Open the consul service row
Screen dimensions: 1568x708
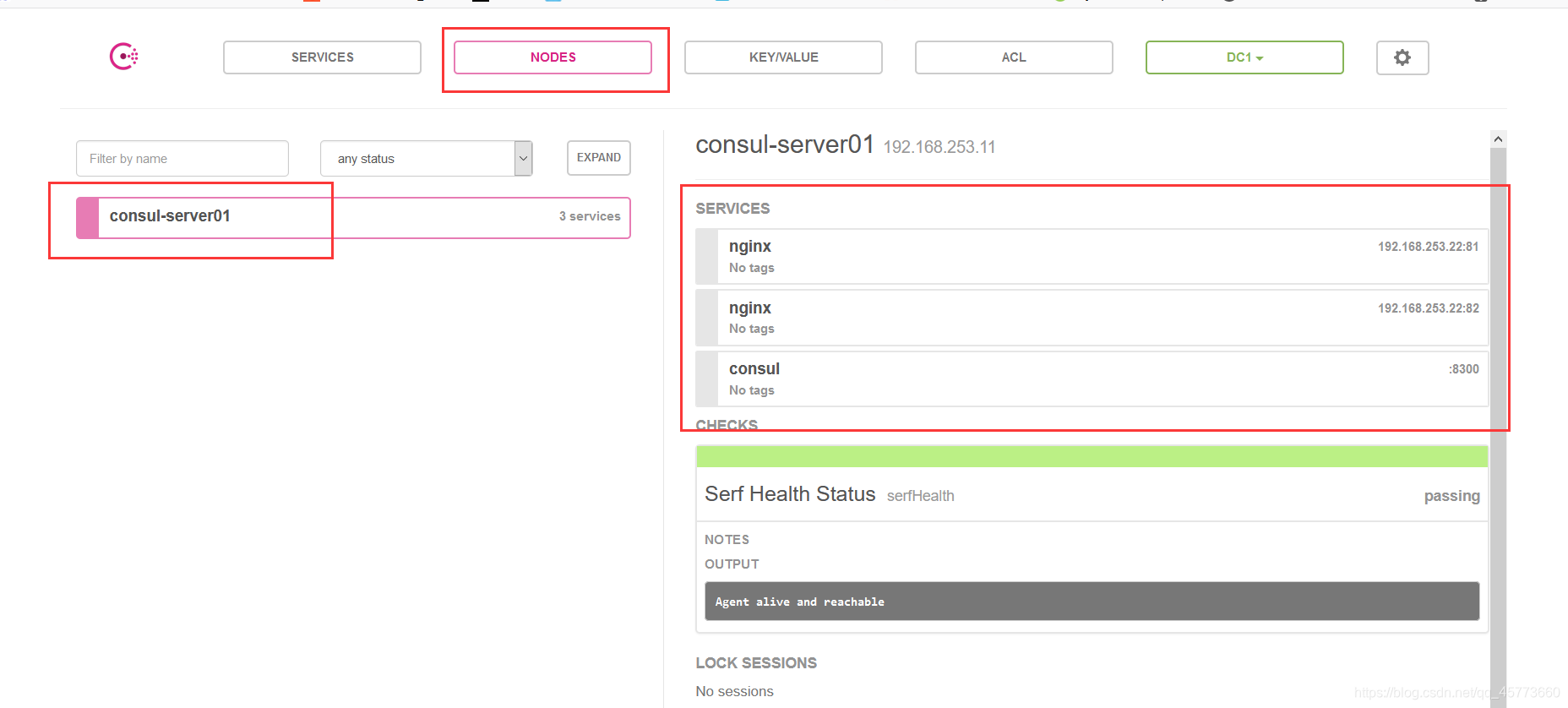tap(1092, 379)
